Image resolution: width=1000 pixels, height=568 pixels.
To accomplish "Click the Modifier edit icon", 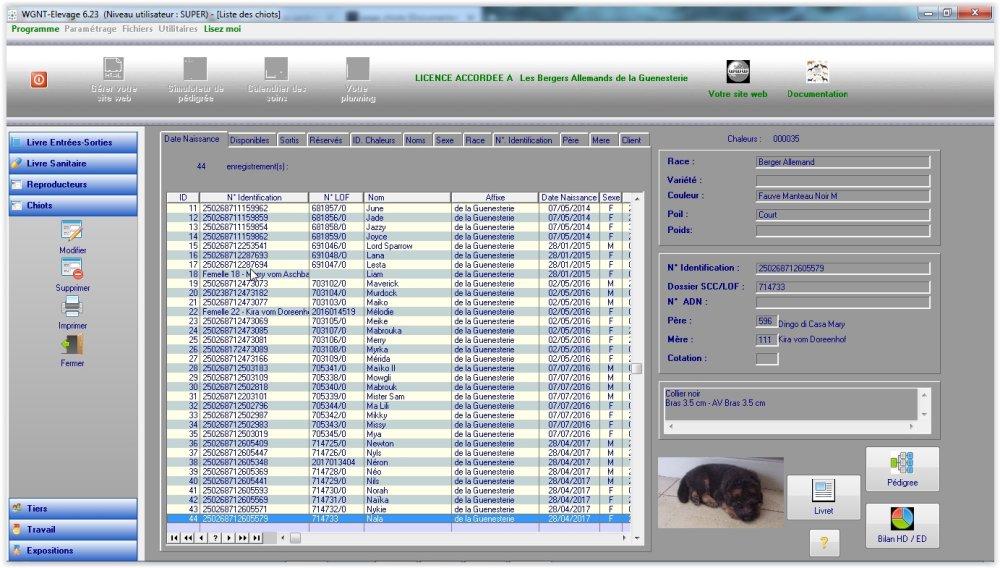I will click(72, 232).
